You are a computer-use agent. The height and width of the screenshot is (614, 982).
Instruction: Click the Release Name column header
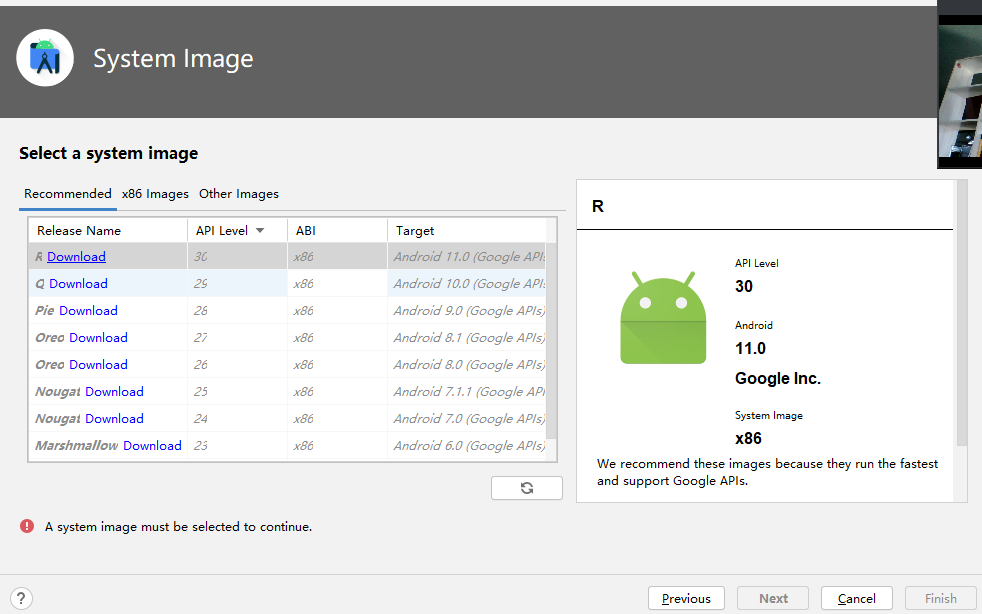79,231
